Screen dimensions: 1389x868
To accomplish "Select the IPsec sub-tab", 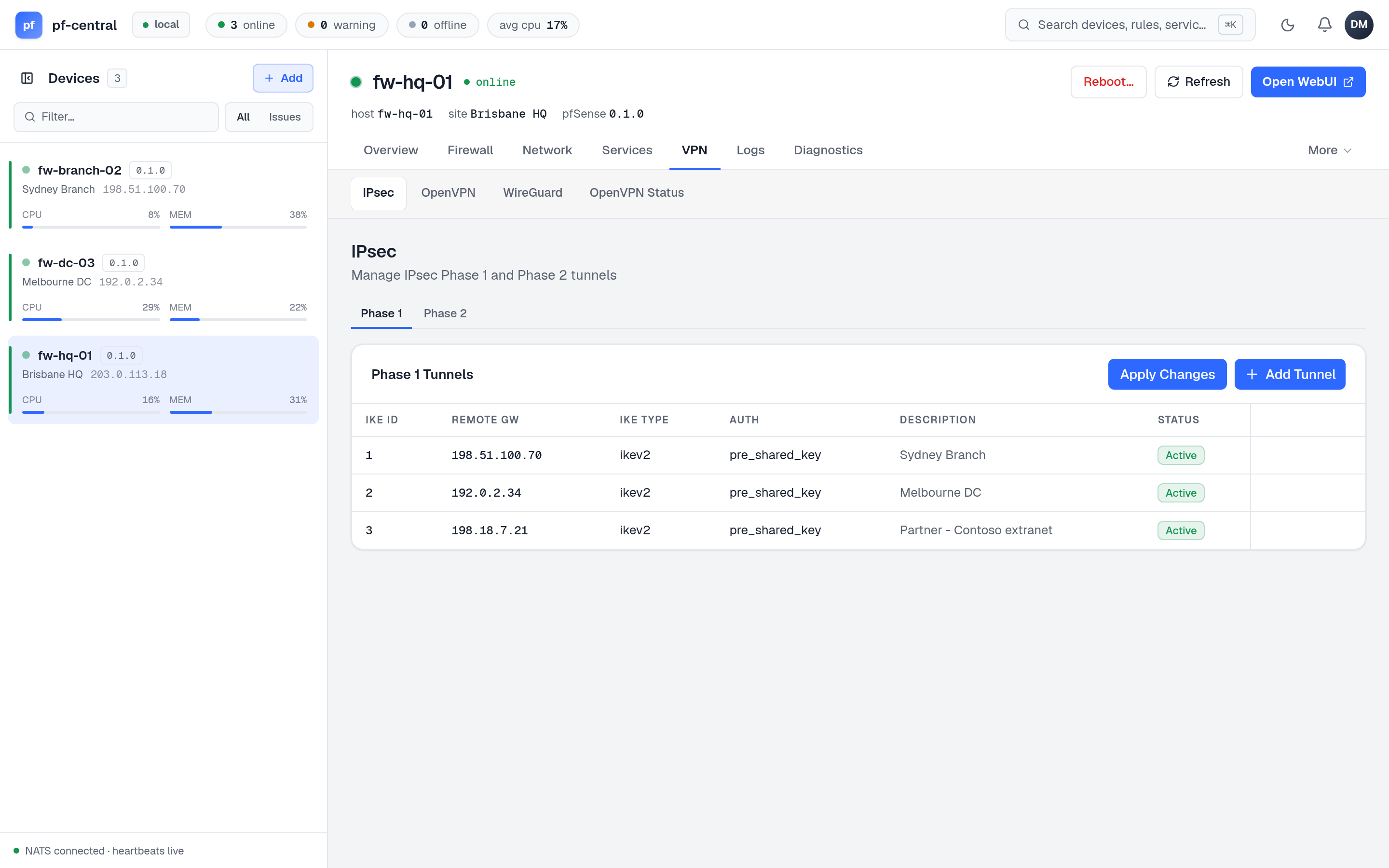I will click(378, 193).
